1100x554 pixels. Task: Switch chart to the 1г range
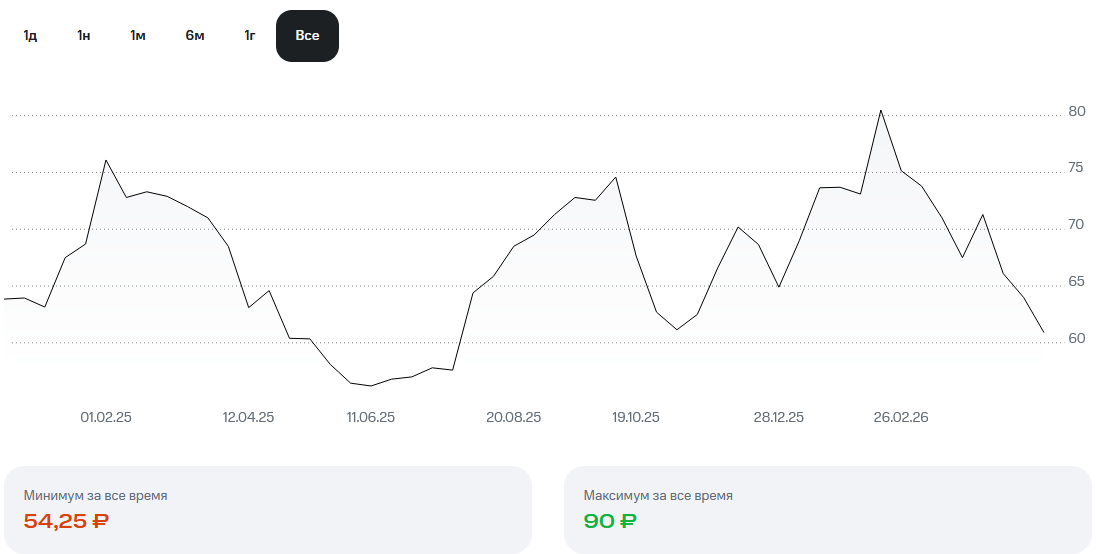point(250,36)
